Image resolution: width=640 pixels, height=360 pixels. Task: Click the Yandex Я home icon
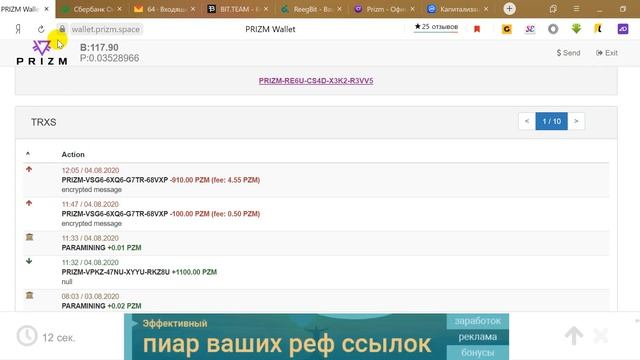[x=18, y=29]
